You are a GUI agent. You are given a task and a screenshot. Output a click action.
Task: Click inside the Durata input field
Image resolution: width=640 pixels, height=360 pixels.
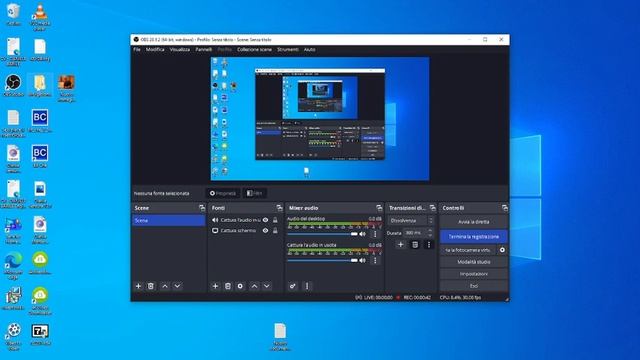414,233
